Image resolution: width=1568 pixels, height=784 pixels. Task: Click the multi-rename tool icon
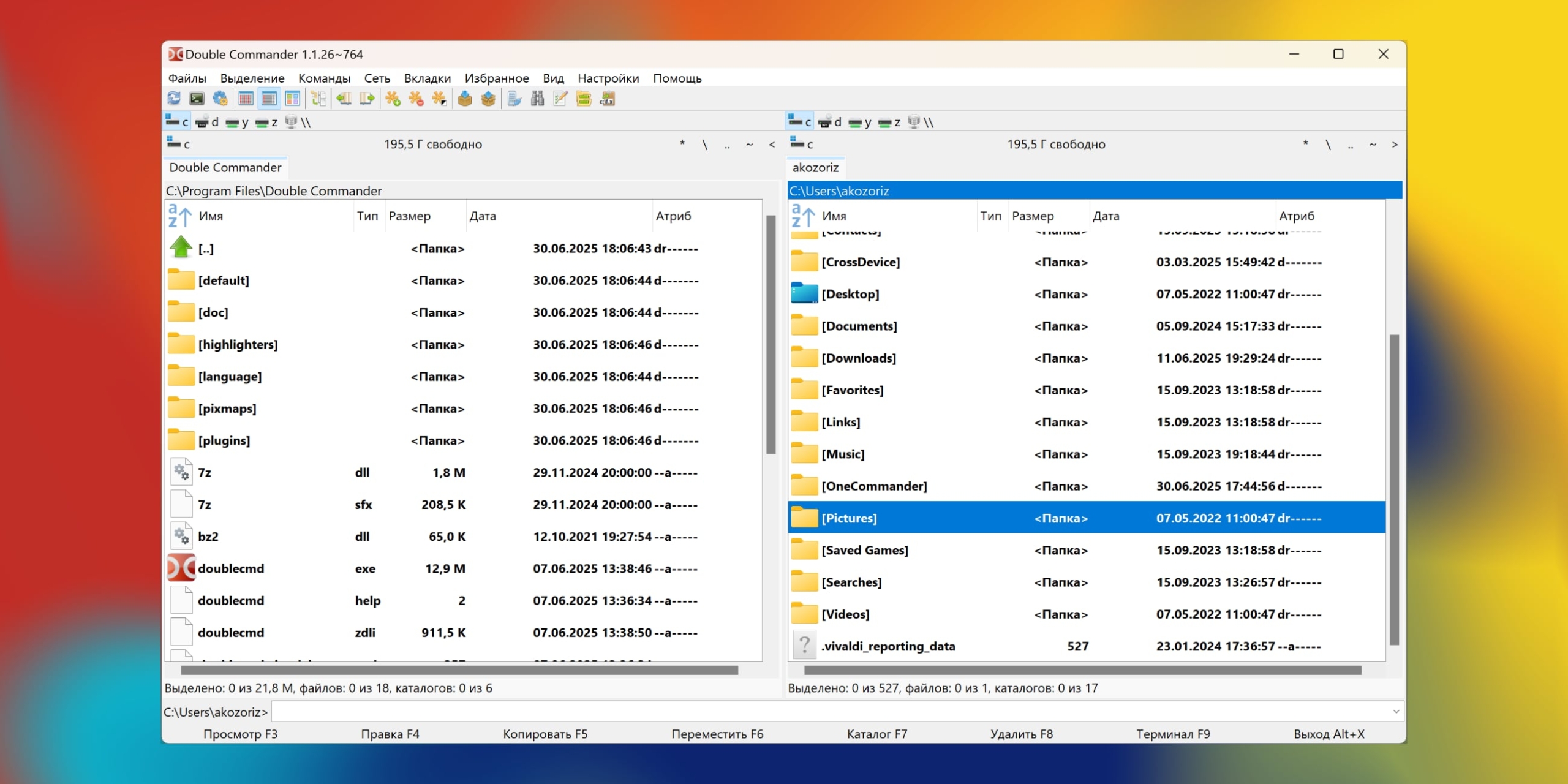pos(560,99)
